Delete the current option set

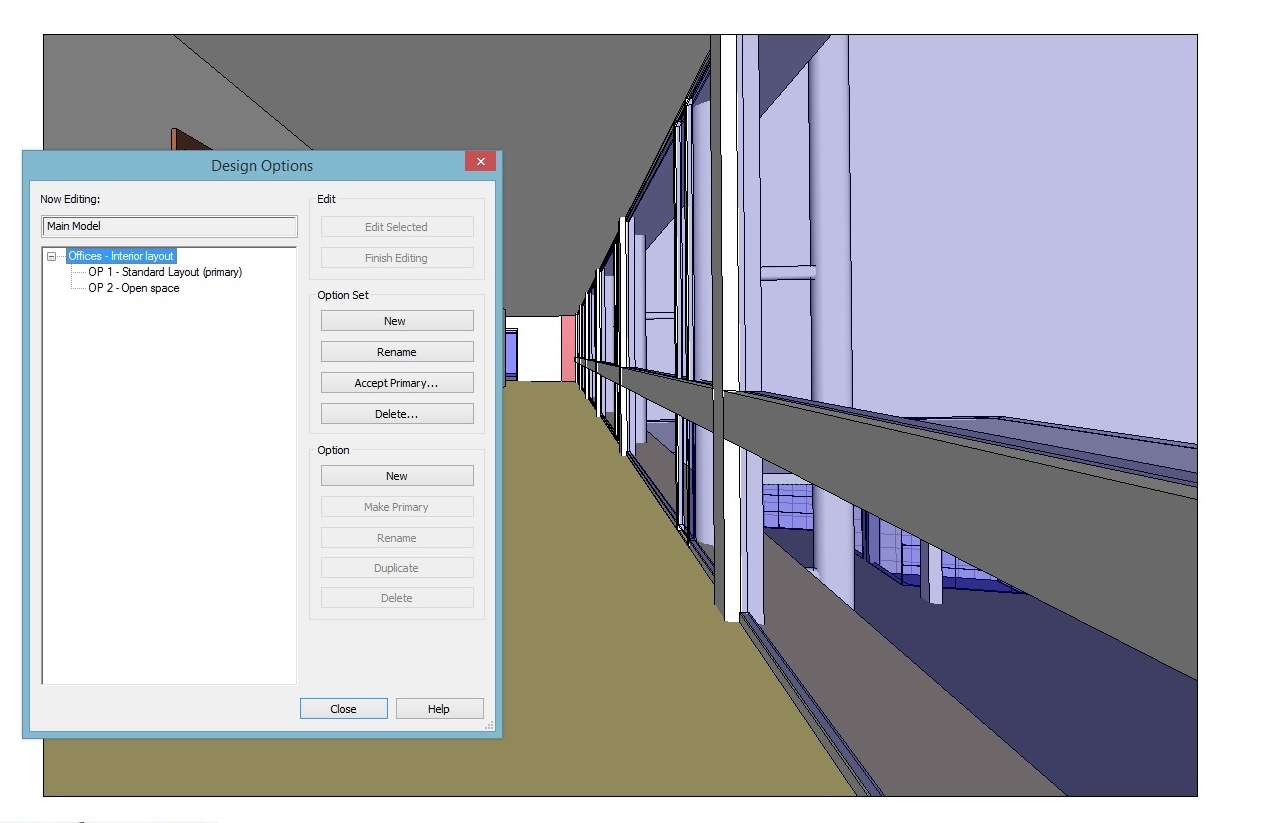[396, 413]
